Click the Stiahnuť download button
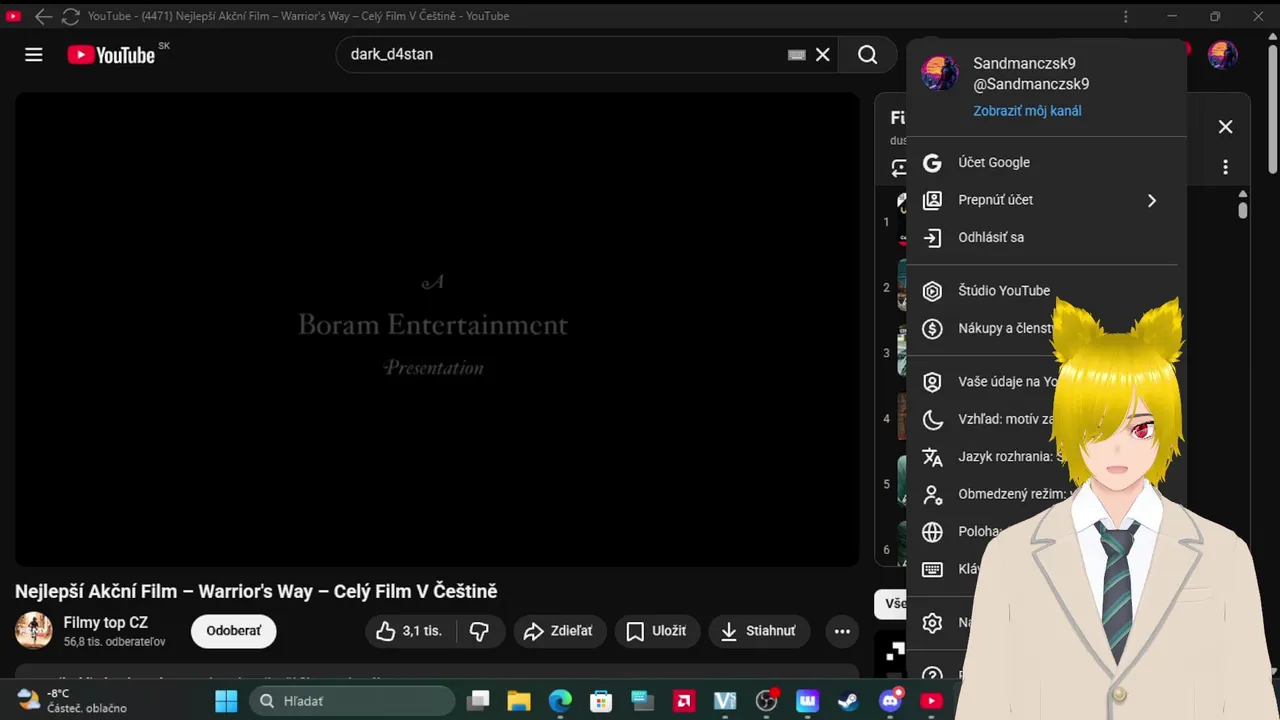The width and height of the screenshot is (1280, 720). (x=760, y=631)
